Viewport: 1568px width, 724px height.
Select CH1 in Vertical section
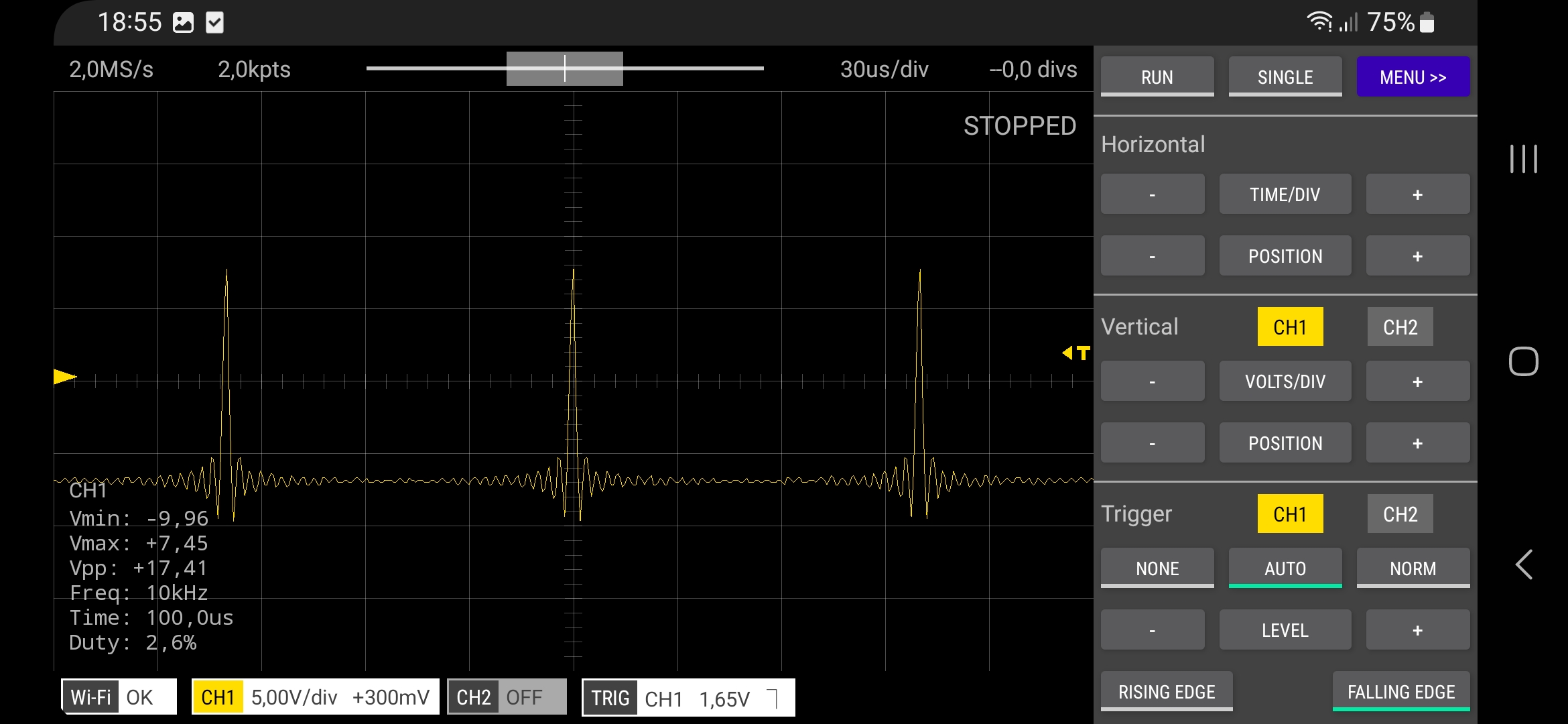[1290, 326]
